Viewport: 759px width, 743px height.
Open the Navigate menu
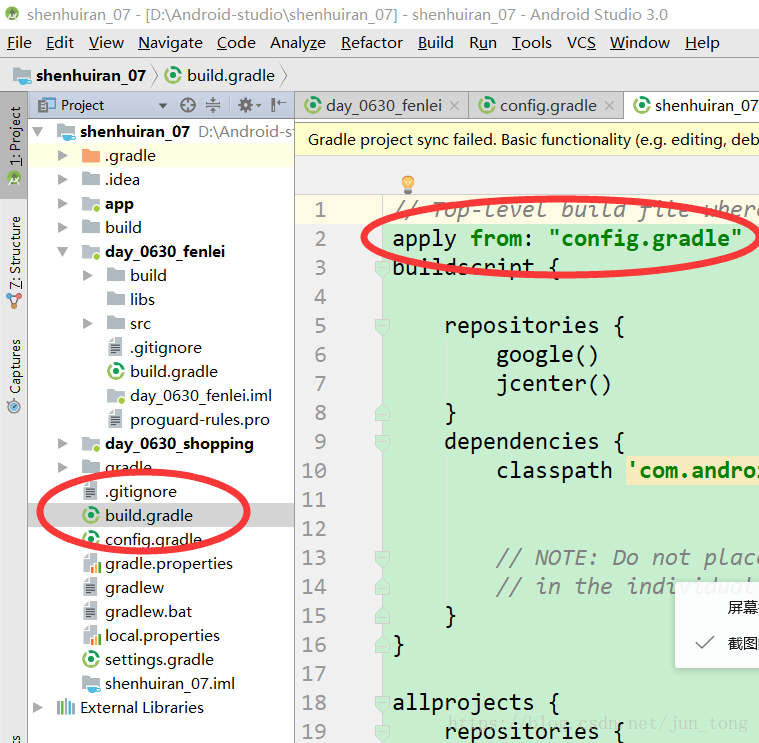[x=170, y=43]
